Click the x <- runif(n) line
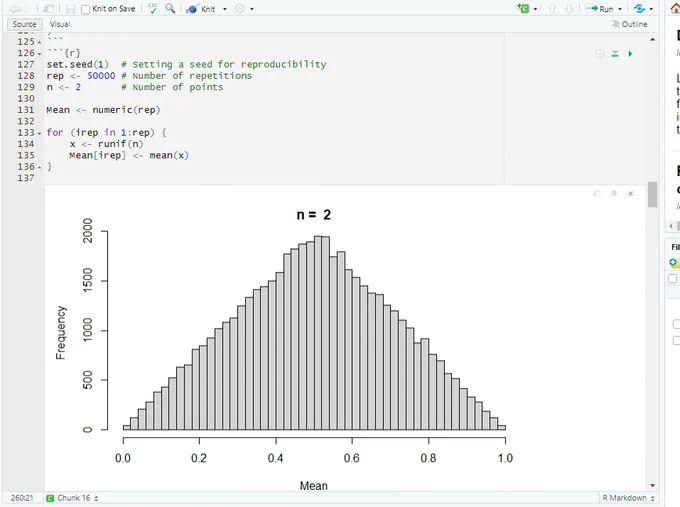The image size is (680, 507). [x=106, y=144]
